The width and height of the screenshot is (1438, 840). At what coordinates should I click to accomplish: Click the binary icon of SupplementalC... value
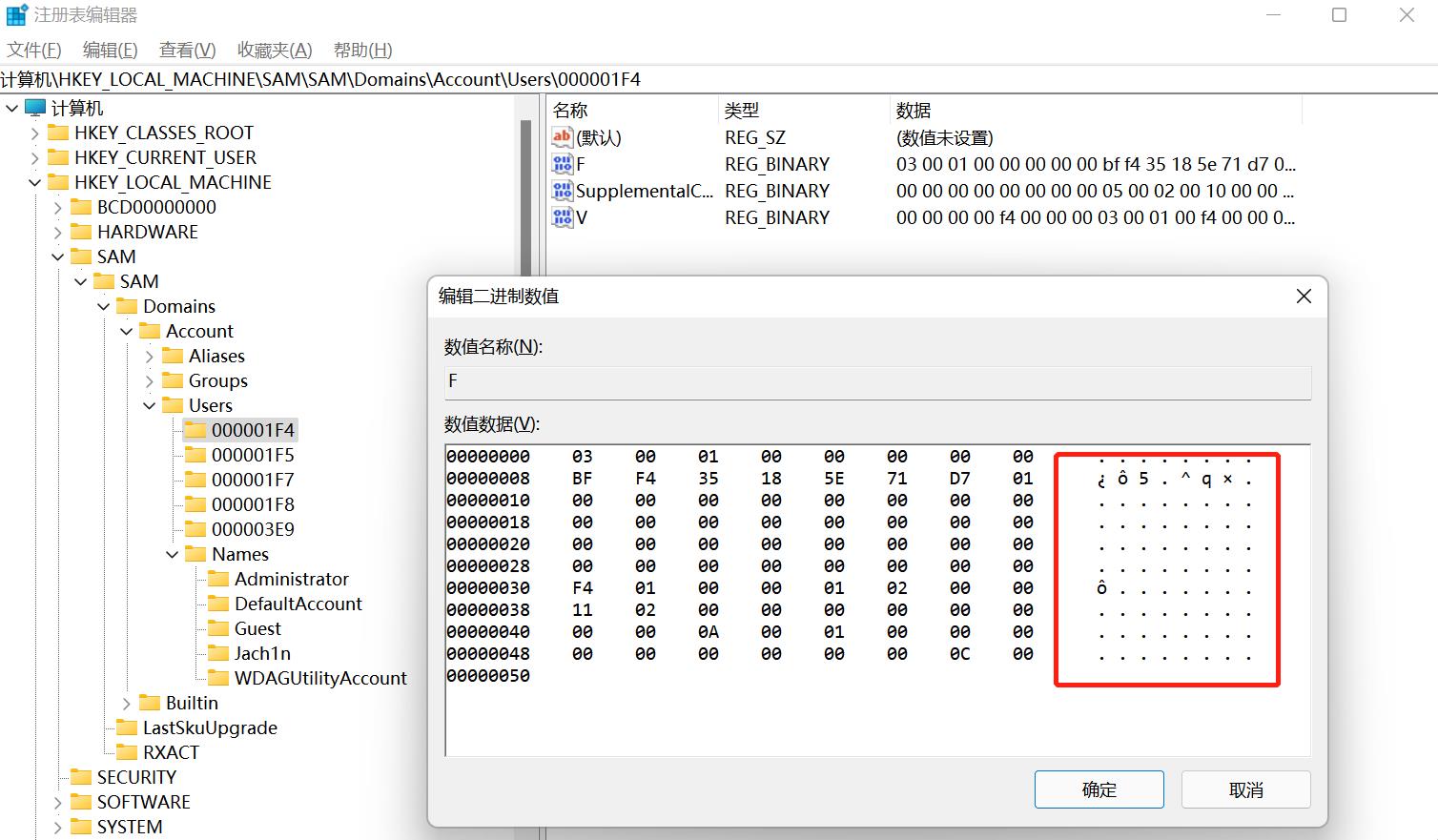563,191
